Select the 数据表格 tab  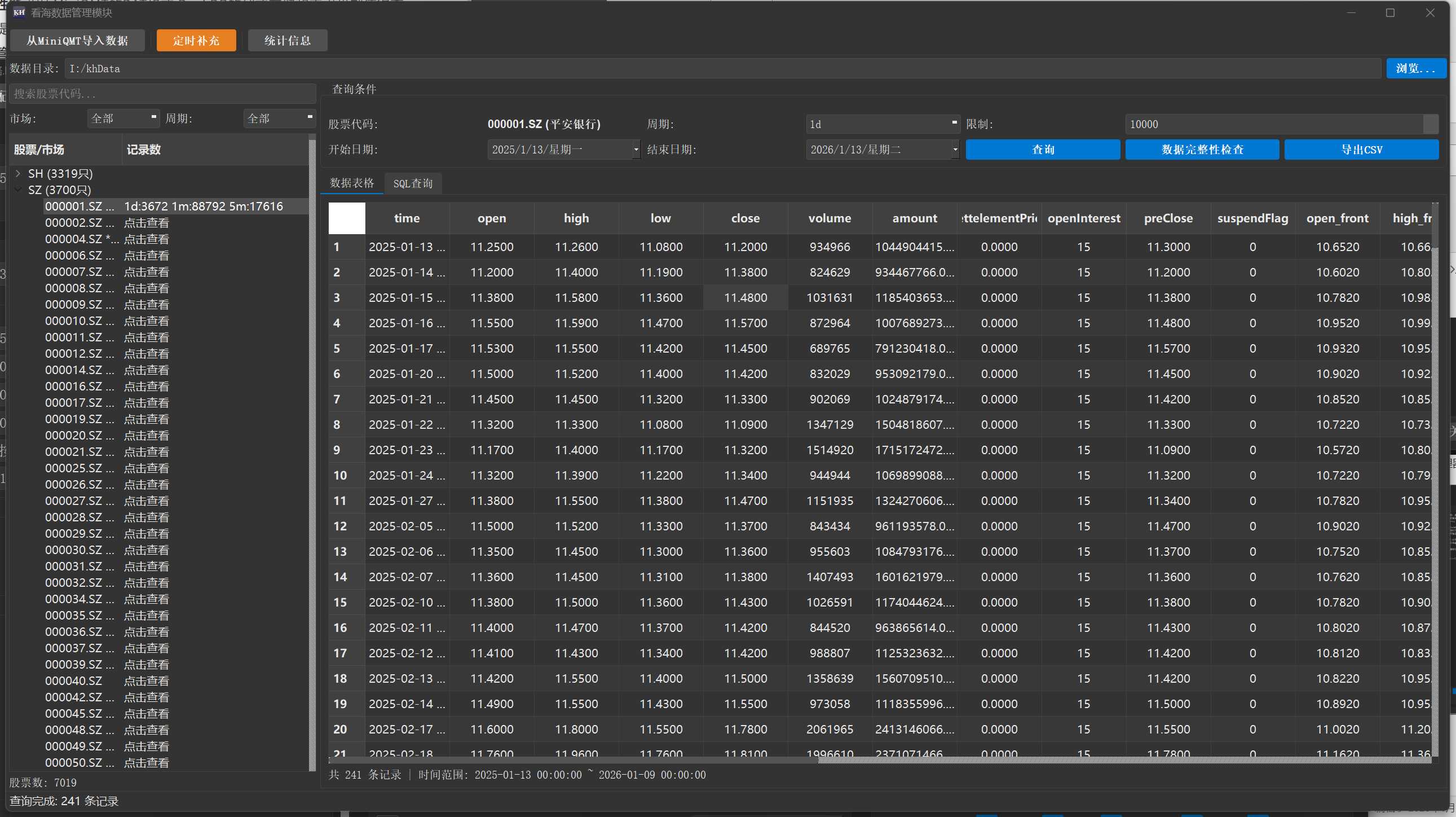click(x=351, y=183)
